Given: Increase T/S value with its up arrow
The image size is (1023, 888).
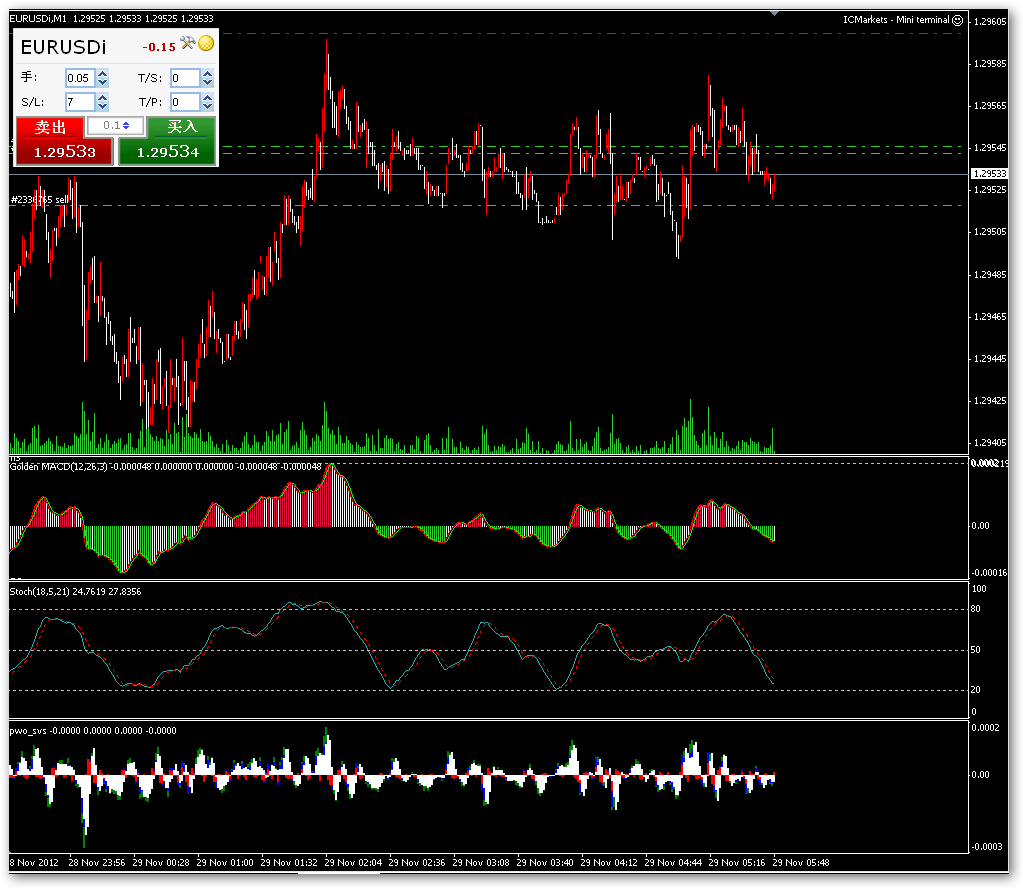Looking at the screenshot, I should [207, 74].
